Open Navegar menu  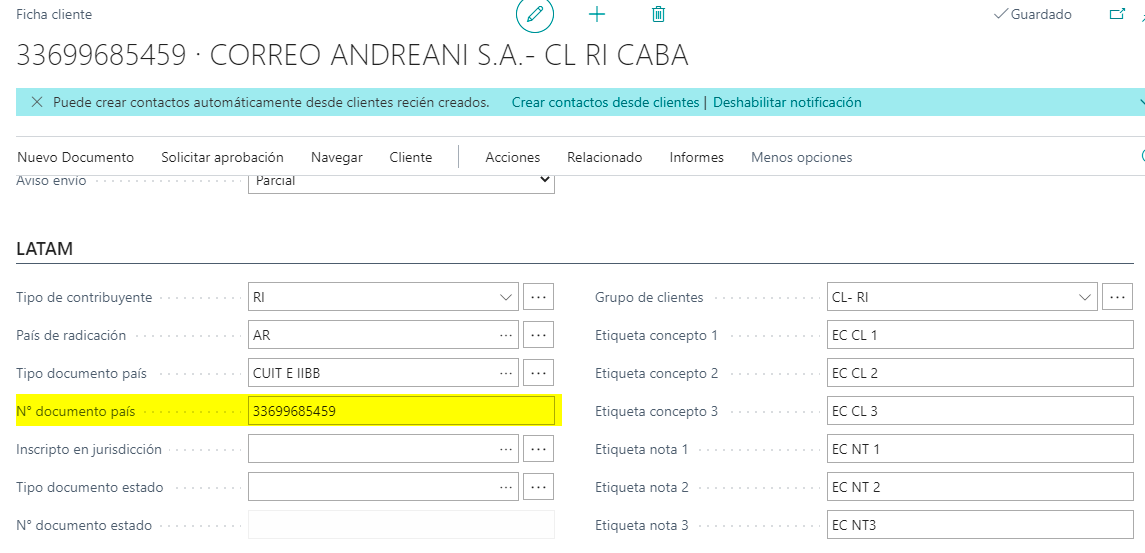337,157
